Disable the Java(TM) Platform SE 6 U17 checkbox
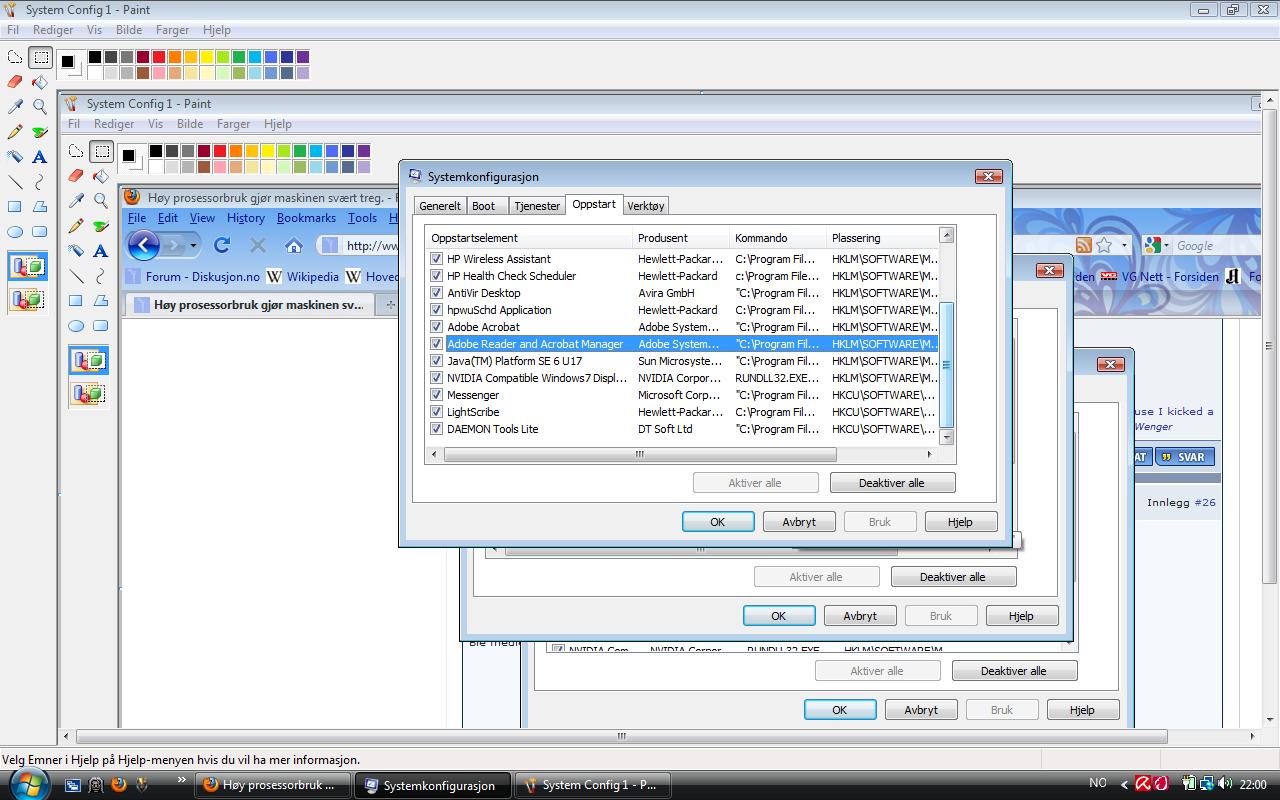The image size is (1280, 800). [x=436, y=361]
